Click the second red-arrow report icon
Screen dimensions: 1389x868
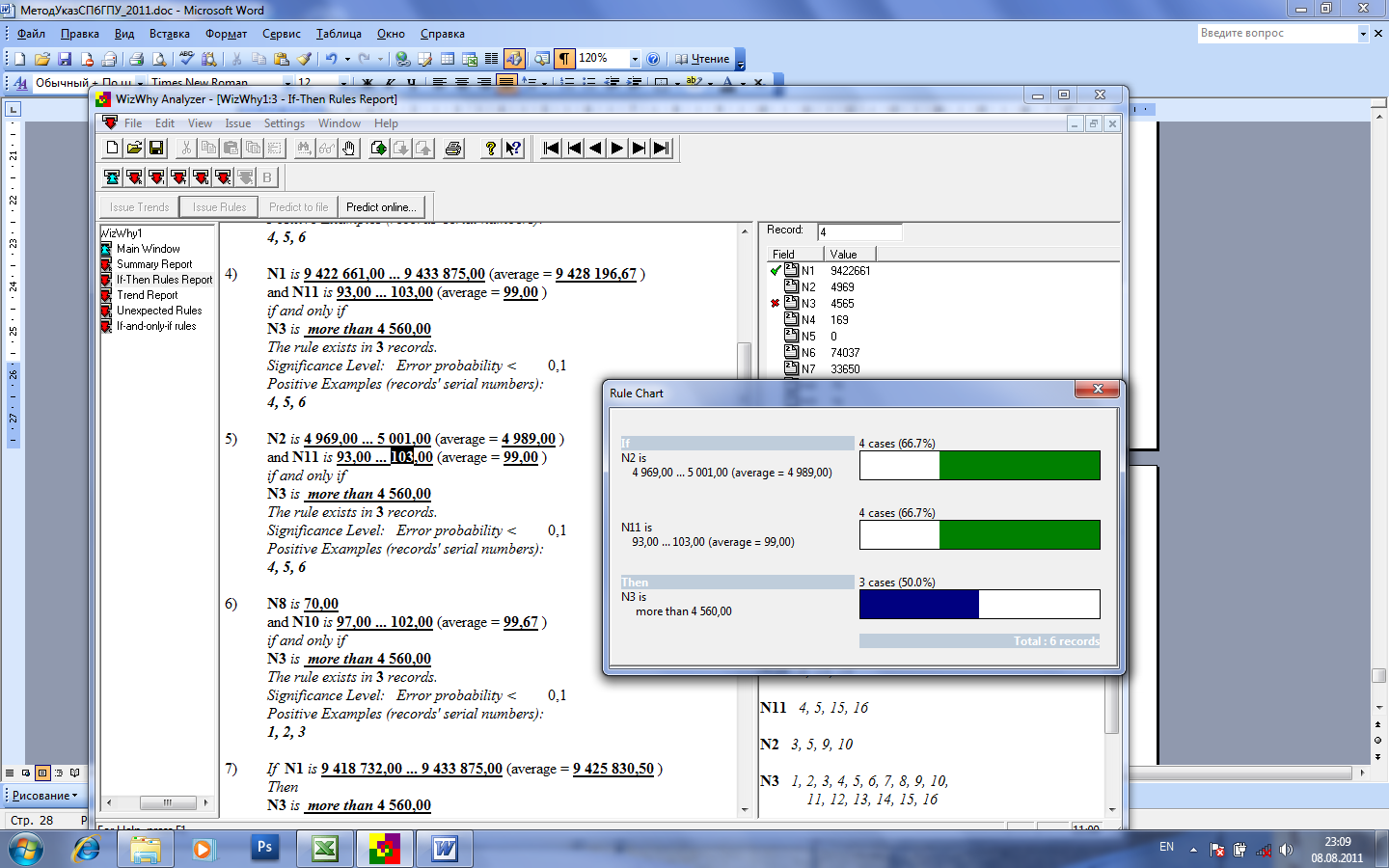coord(156,176)
